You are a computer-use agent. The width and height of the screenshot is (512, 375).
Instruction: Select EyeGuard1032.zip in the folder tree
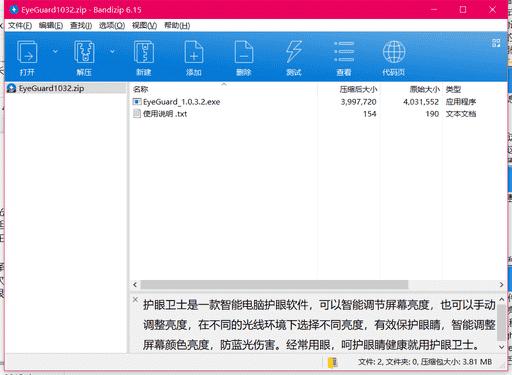point(51,88)
